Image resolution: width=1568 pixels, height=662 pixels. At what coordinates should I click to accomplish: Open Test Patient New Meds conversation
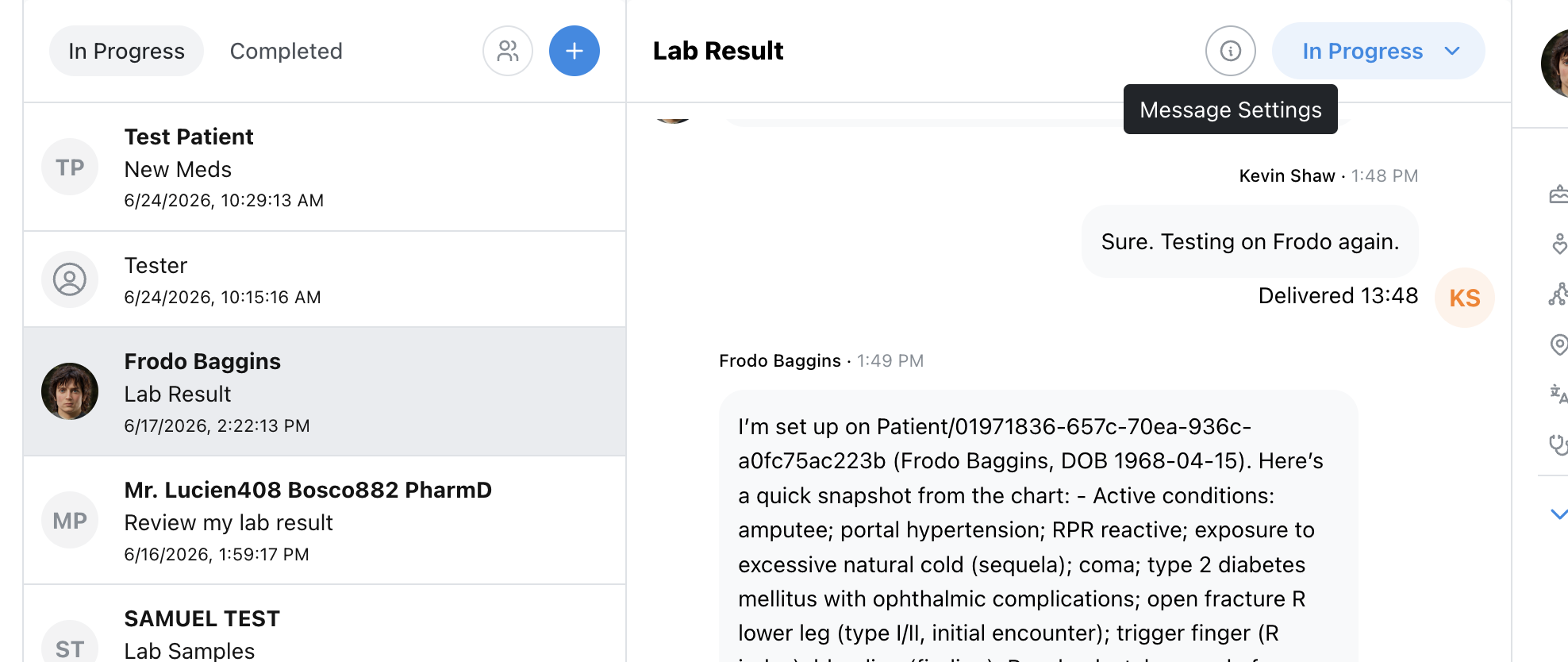coord(325,167)
